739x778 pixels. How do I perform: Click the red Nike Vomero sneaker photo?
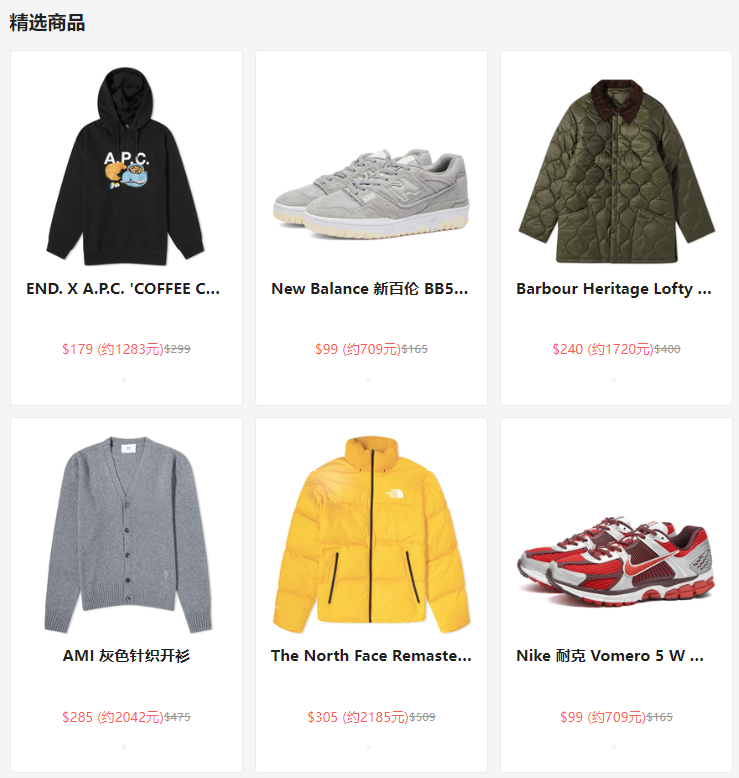(616, 561)
